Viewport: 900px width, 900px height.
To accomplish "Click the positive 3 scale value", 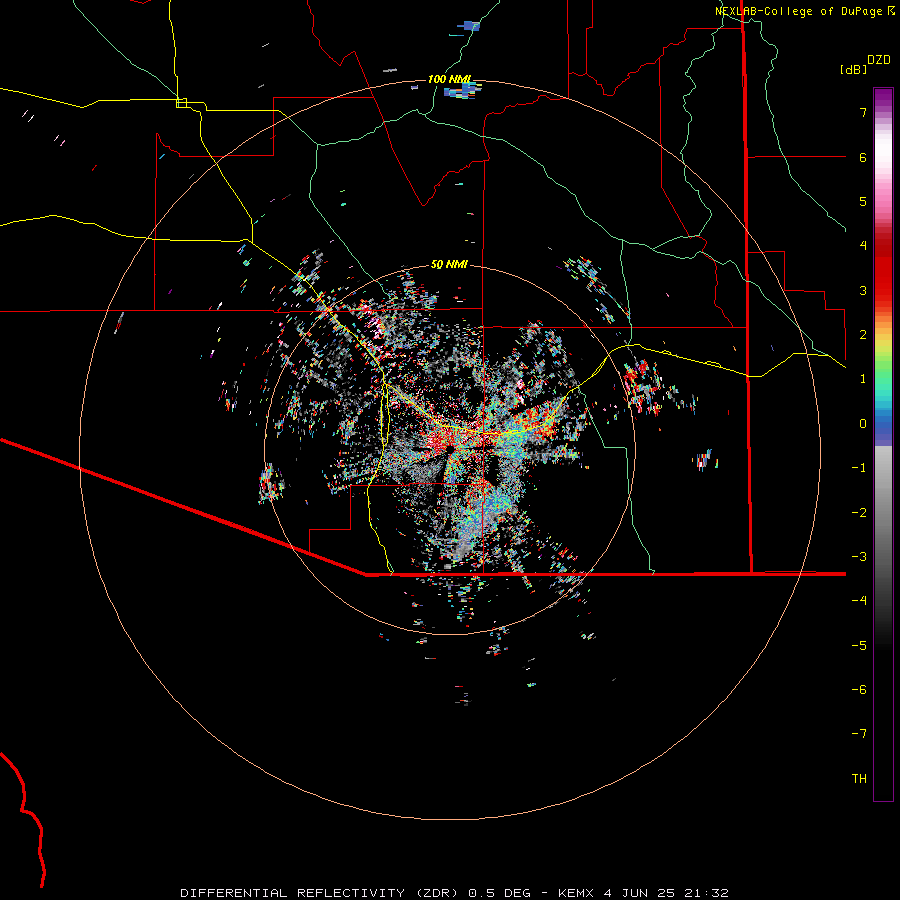I will point(863,290).
